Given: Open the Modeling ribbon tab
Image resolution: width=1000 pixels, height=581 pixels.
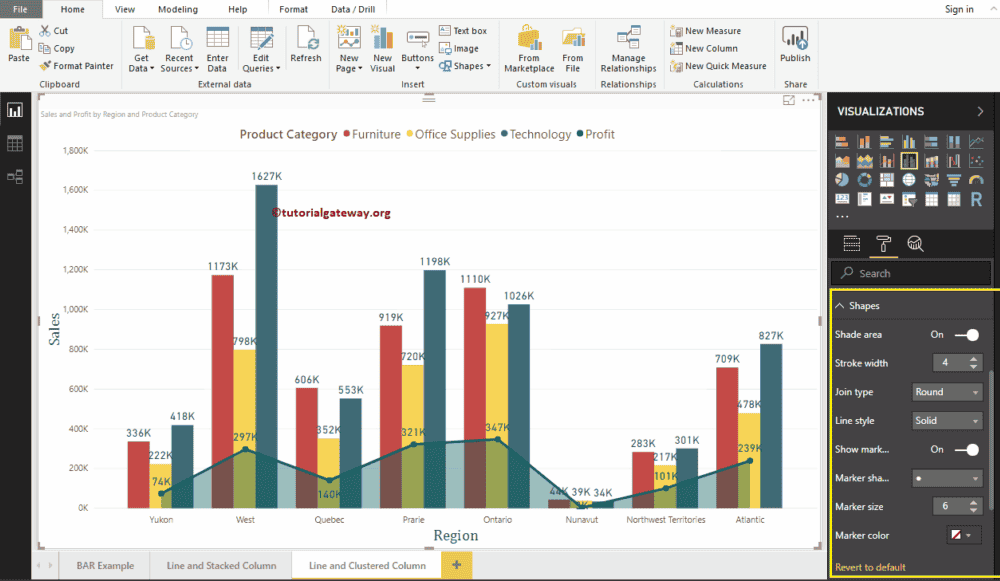Looking at the screenshot, I should click(x=178, y=9).
